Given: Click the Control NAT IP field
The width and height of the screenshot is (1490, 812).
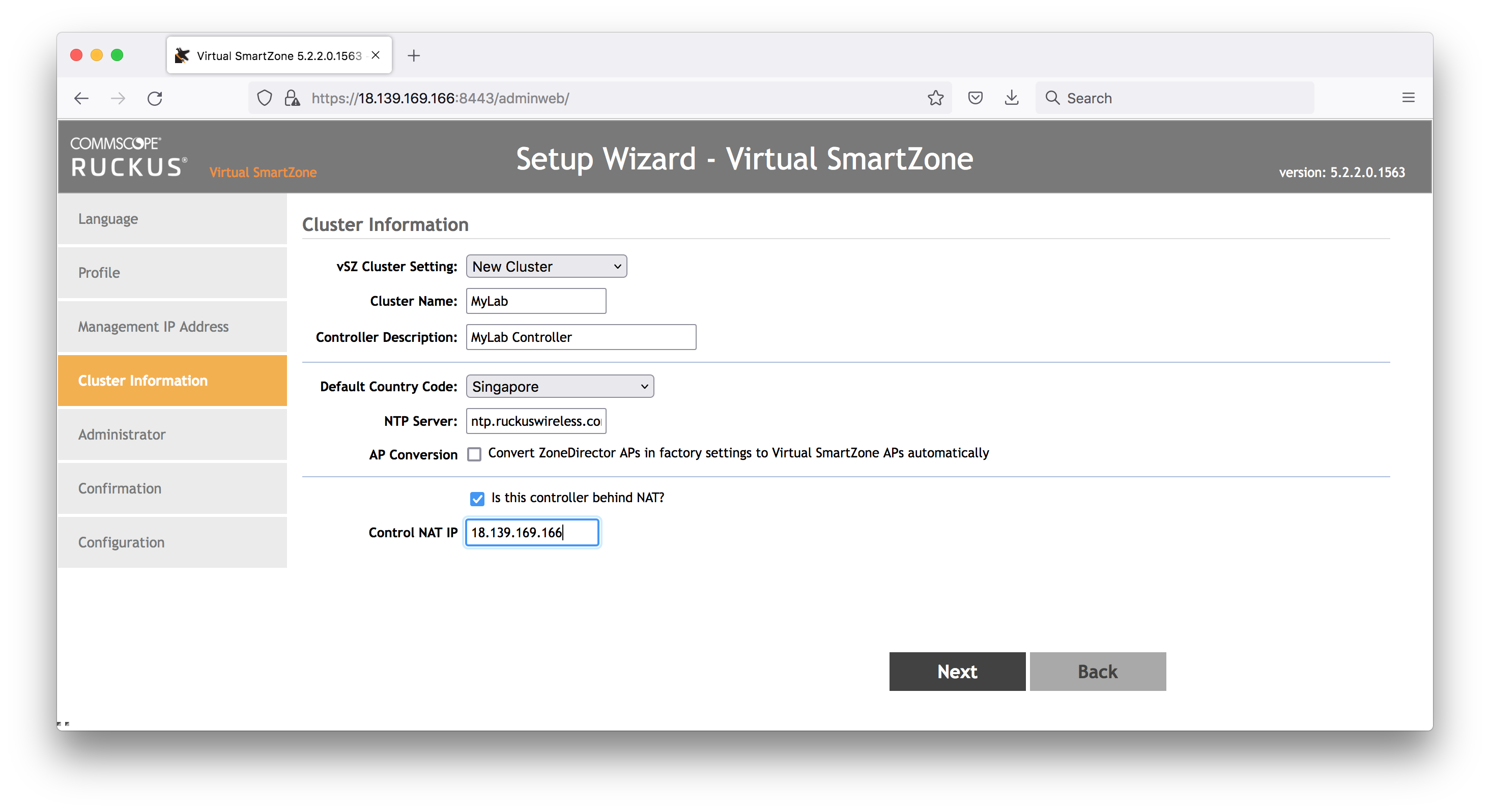Looking at the screenshot, I should [x=532, y=532].
